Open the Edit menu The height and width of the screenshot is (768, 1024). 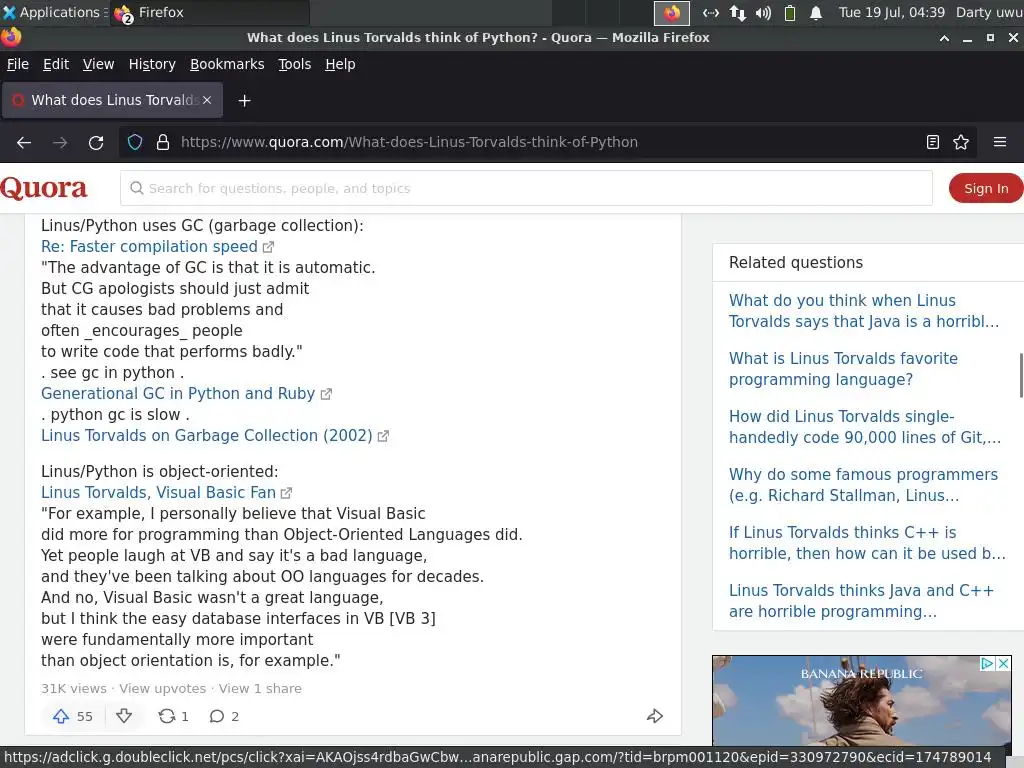pyautogui.click(x=56, y=64)
